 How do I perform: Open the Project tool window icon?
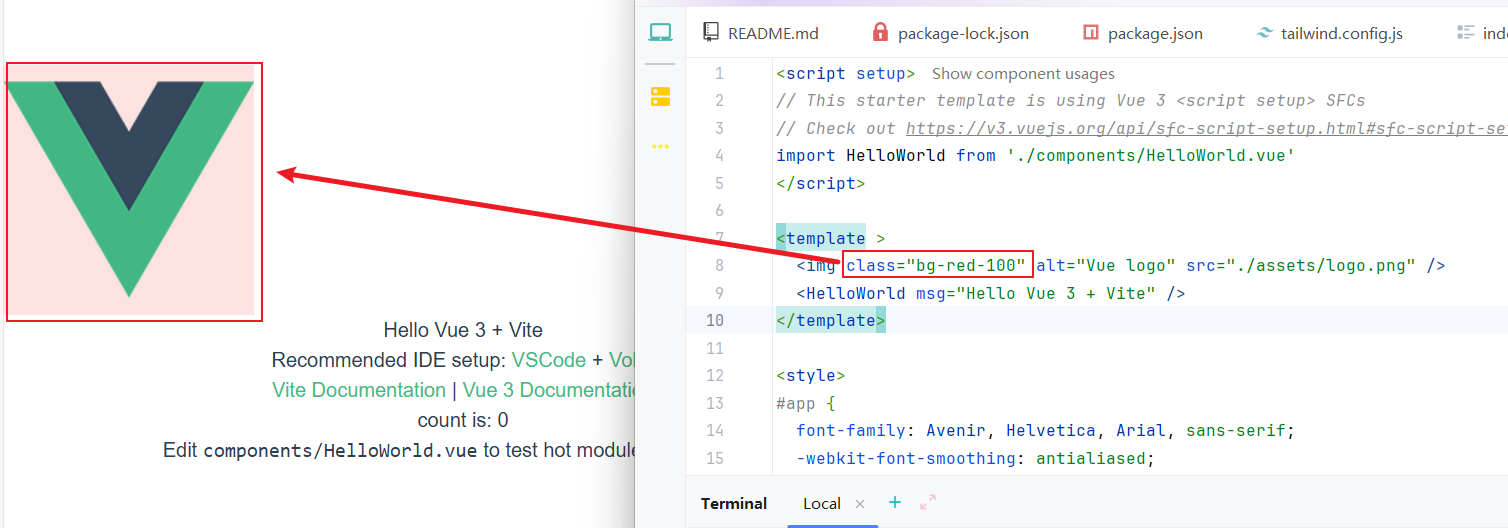click(x=660, y=33)
